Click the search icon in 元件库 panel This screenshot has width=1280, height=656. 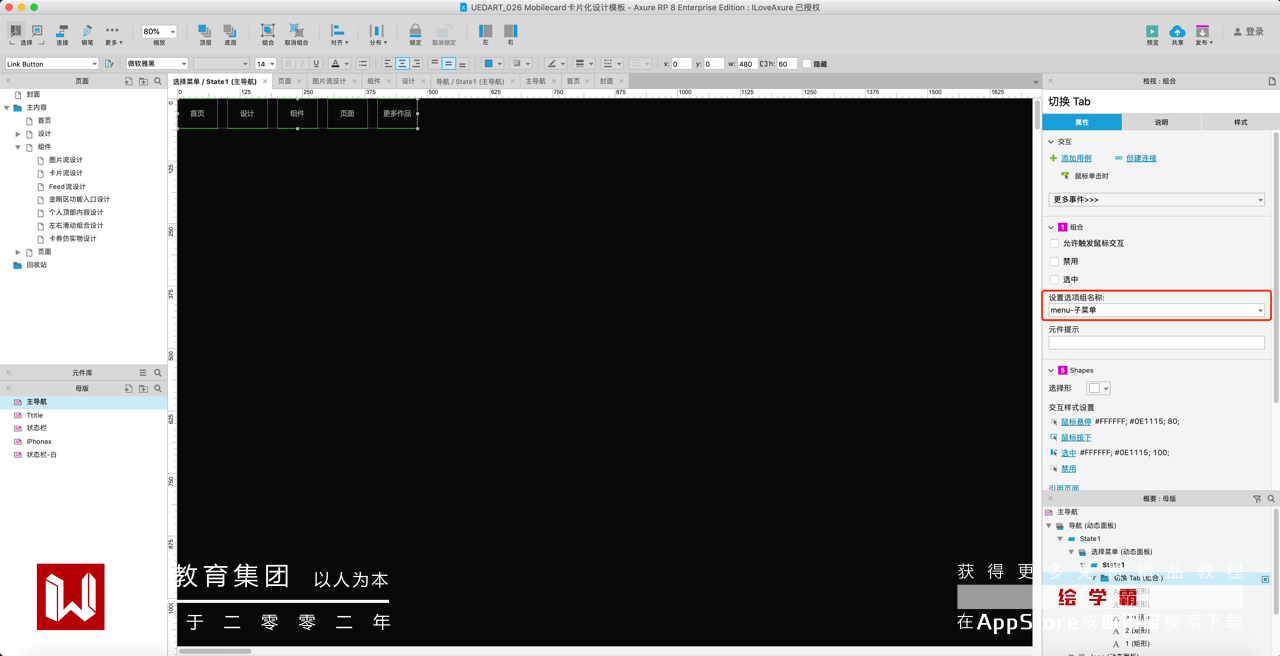(158, 373)
